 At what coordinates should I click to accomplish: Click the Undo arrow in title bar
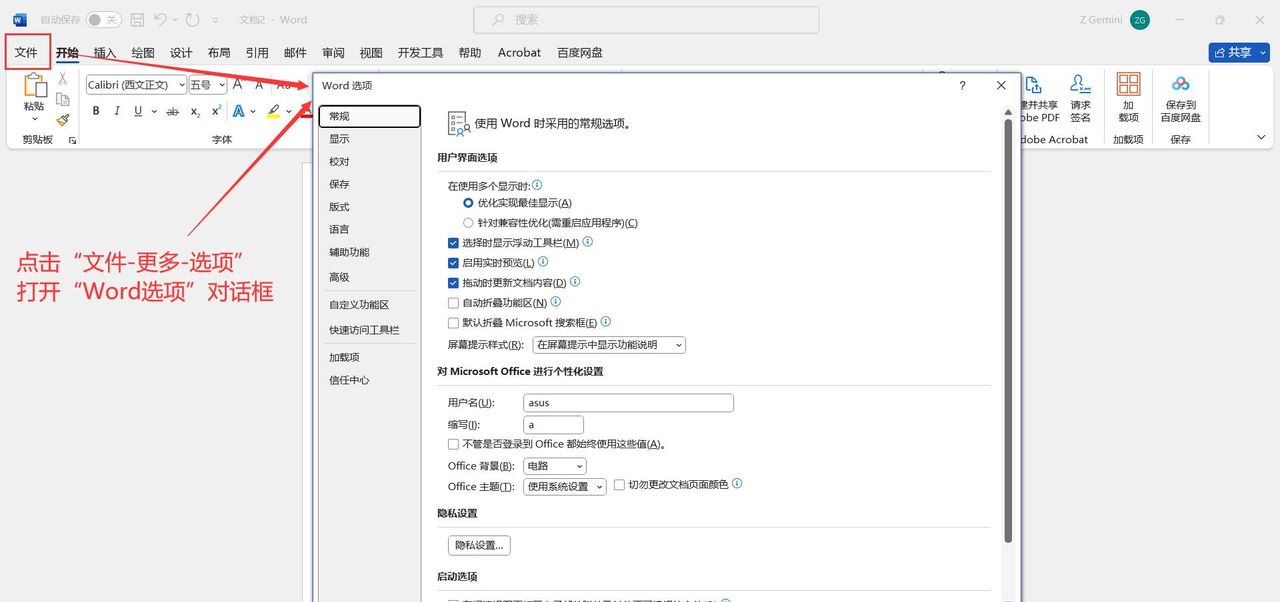pyautogui.click(x=160, y=19)
